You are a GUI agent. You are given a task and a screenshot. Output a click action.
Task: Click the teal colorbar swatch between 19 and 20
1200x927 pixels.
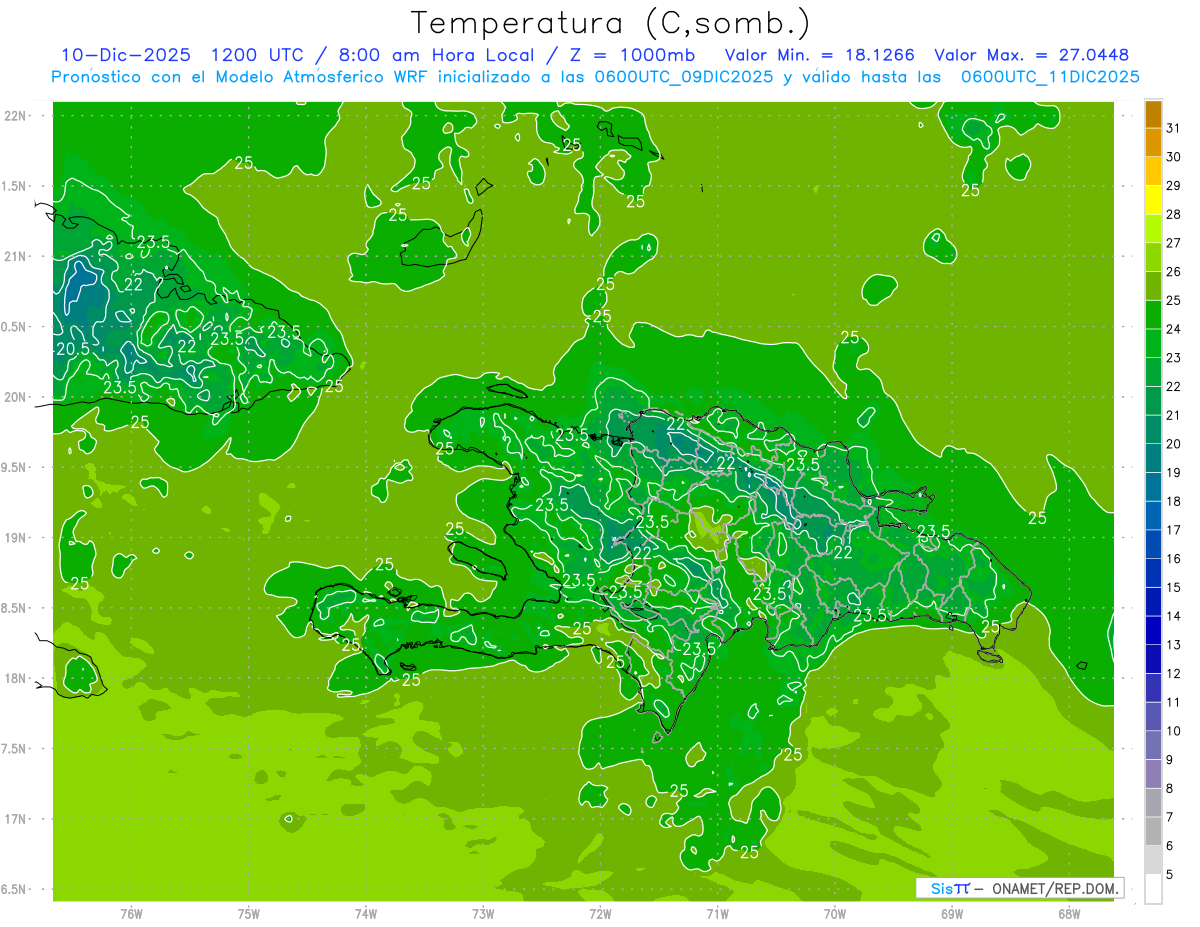click(1153, 458)
